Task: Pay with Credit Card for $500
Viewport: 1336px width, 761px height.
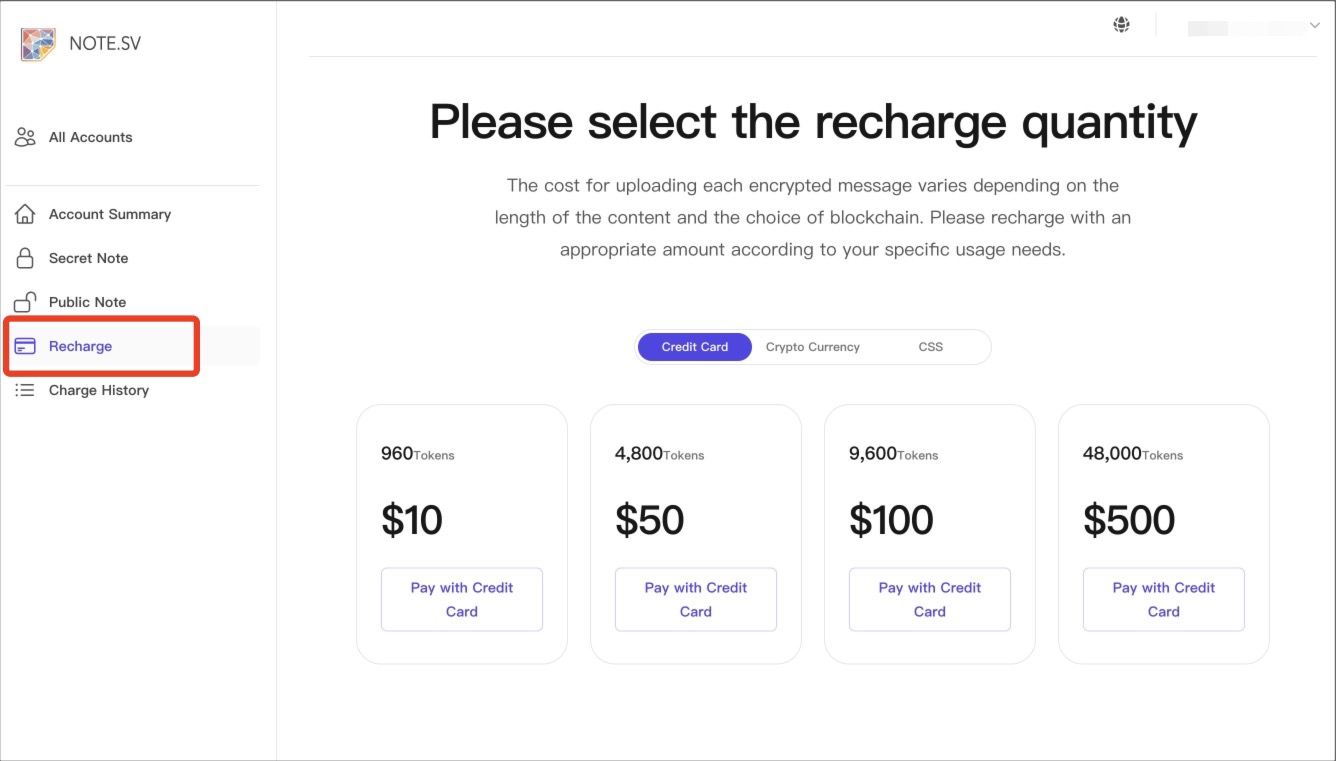Action: pos(1164,600)
